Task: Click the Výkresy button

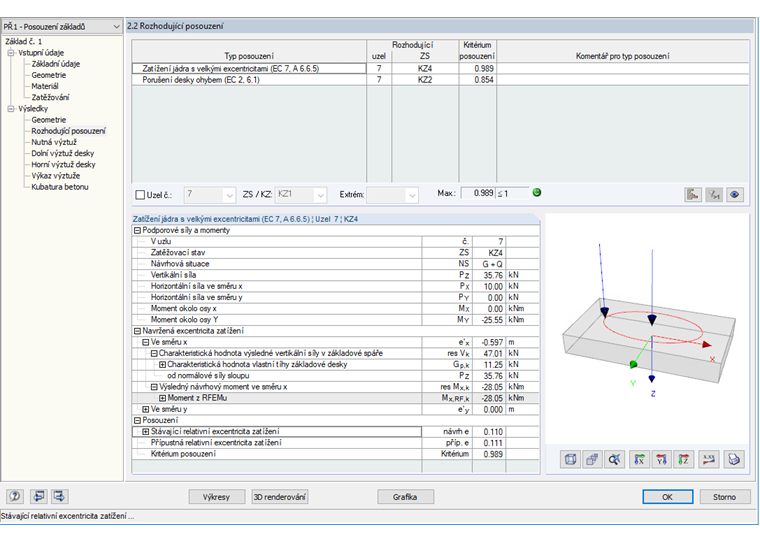Action: pyautogui.click(x=217, y=496)
